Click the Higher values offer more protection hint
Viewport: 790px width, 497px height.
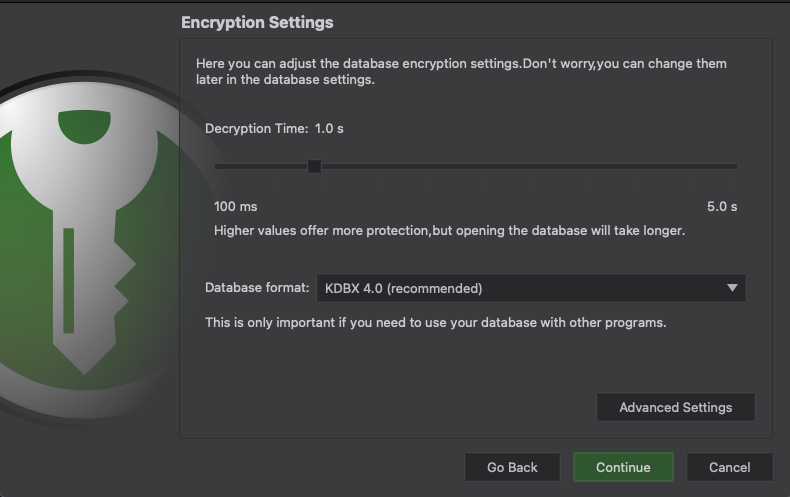point(449,230)
